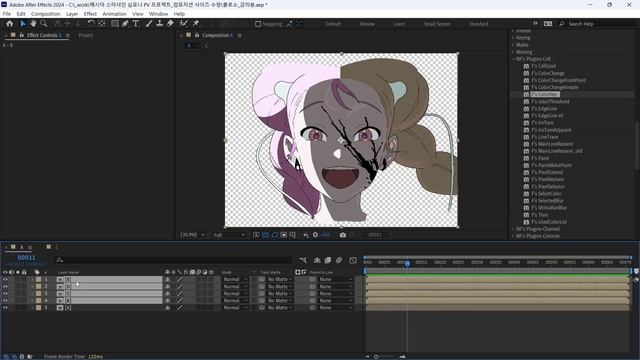Image resolution: width=640 pixels, height=360 pixels.
Task: Click the Frame Blending icon in timeline header
Action: [x=328, y=260]
